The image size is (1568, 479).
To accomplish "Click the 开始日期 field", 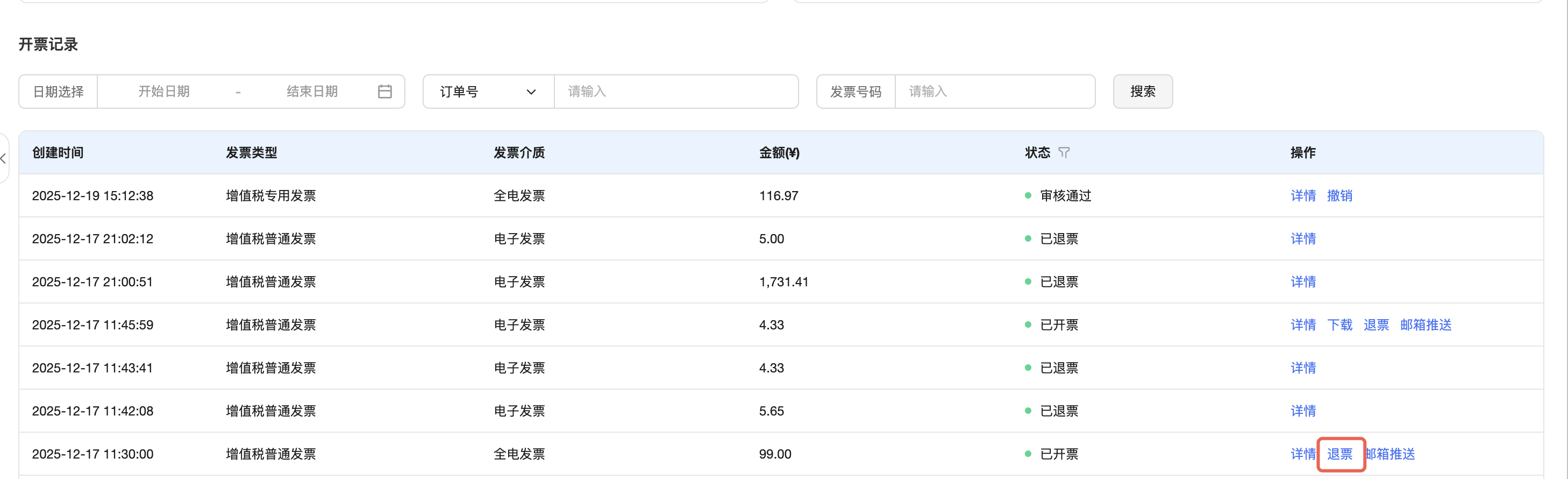I will [x=164, y=91].
